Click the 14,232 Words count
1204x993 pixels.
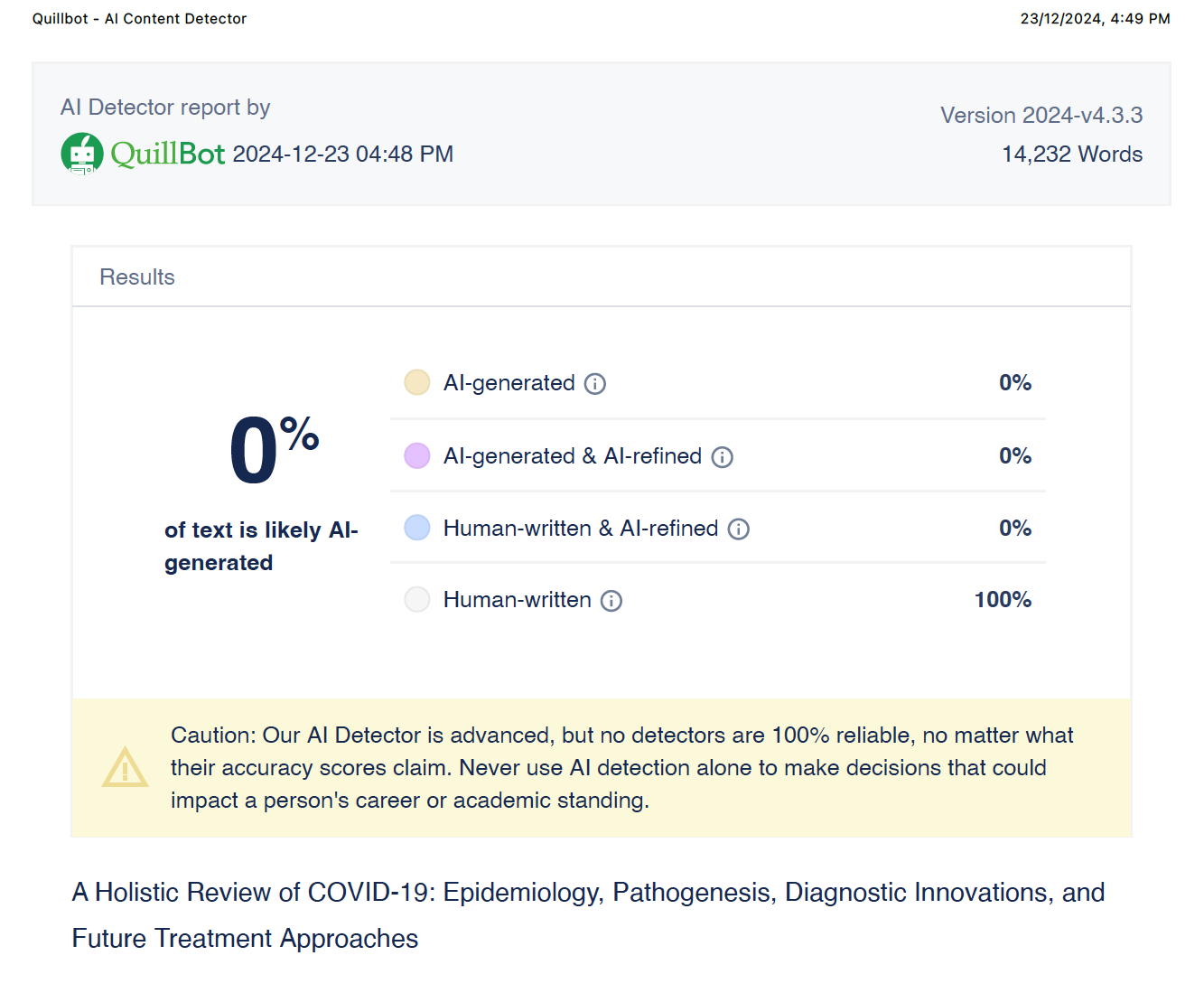pos(1072,155)
